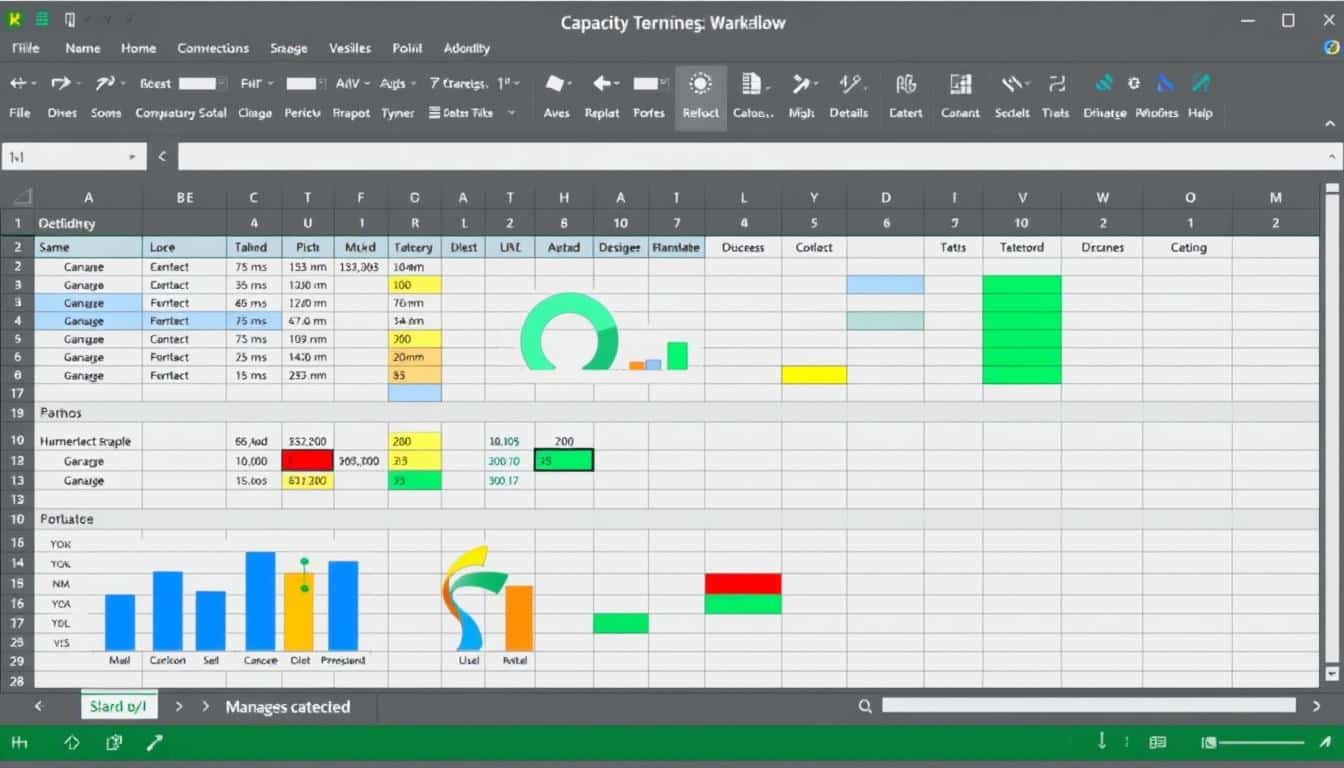Click the green K app icon in title bar
Image resolution: width=1344 pixels, height=768 pixels.
tap(14, 20)
